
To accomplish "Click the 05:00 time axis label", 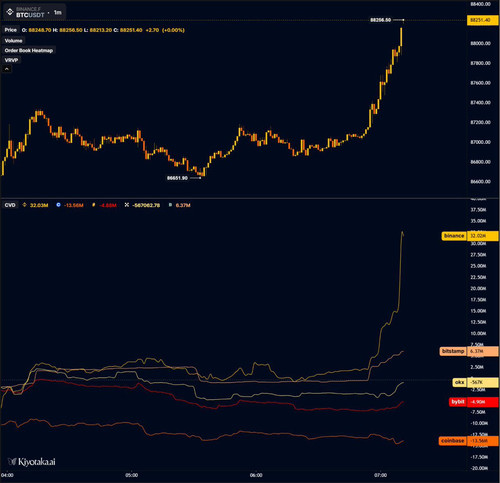I will pyautogui.click(x=132, y=475).
